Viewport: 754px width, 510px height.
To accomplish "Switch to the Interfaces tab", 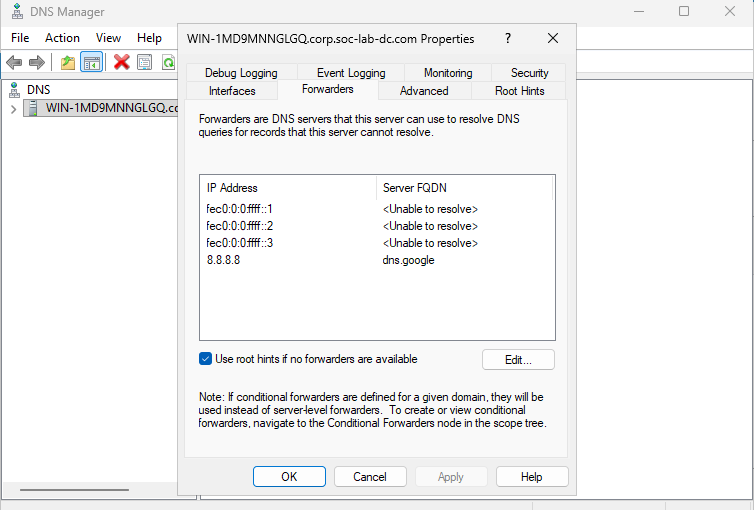I will pyautogui.click(x=232, y=91).
